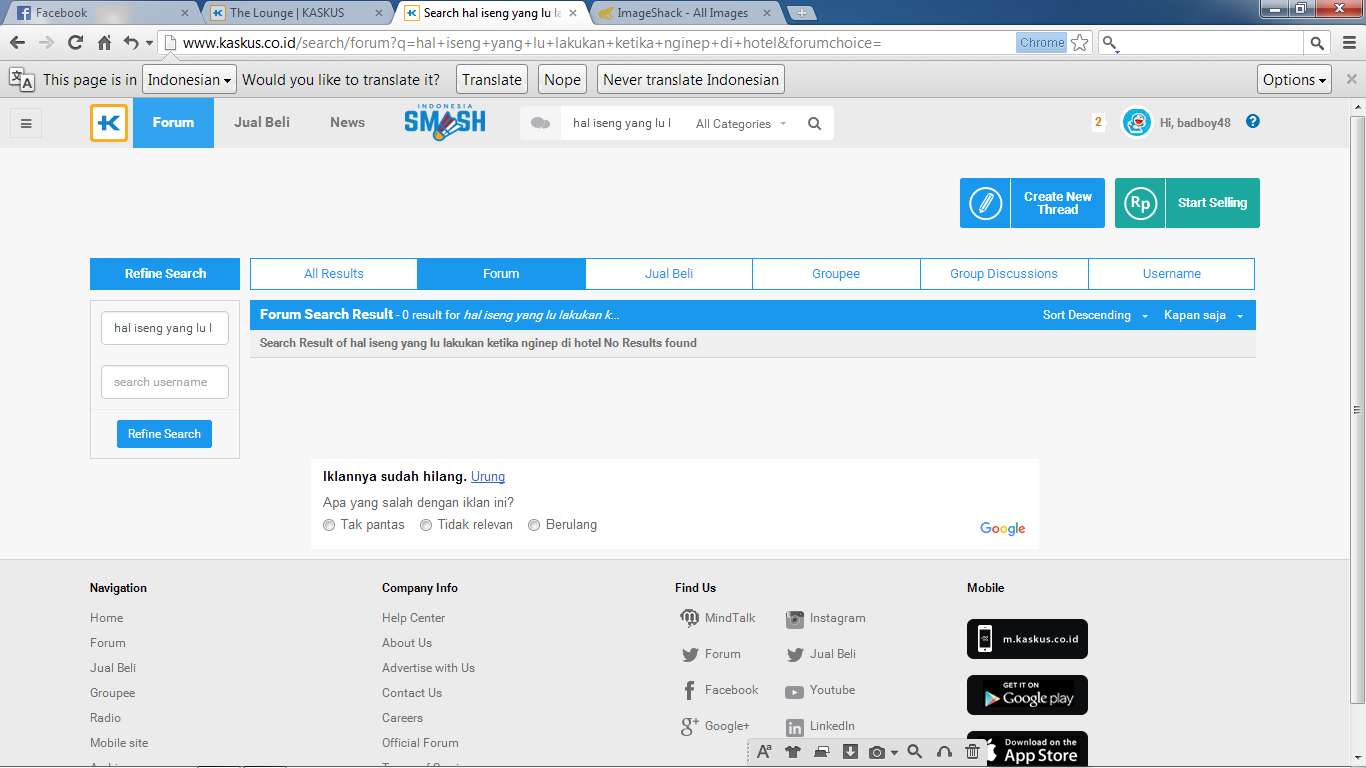The width and height of the screenshot is (1366, 768).
Task: Click the t-shirt skin icon in bottom toolbar
Action: pyautogui.click(x=793, y=752)
